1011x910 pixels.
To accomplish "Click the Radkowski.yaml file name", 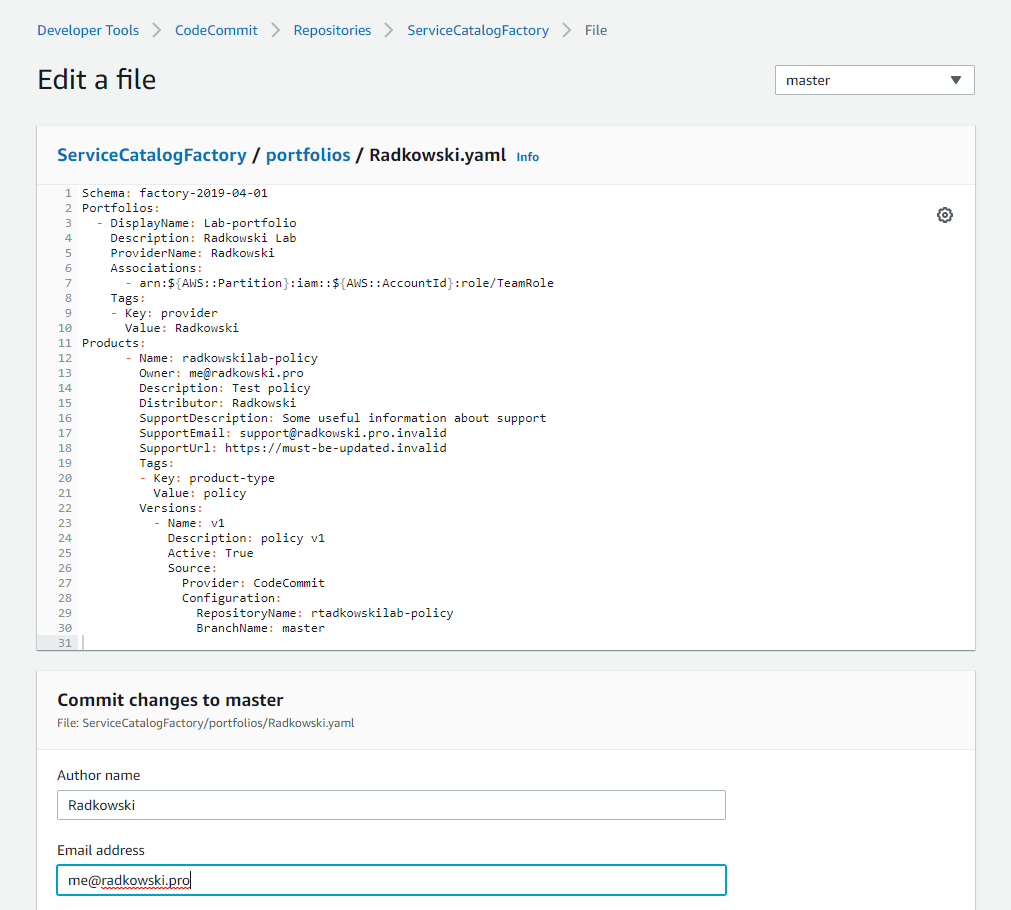I will coord(438,155).
